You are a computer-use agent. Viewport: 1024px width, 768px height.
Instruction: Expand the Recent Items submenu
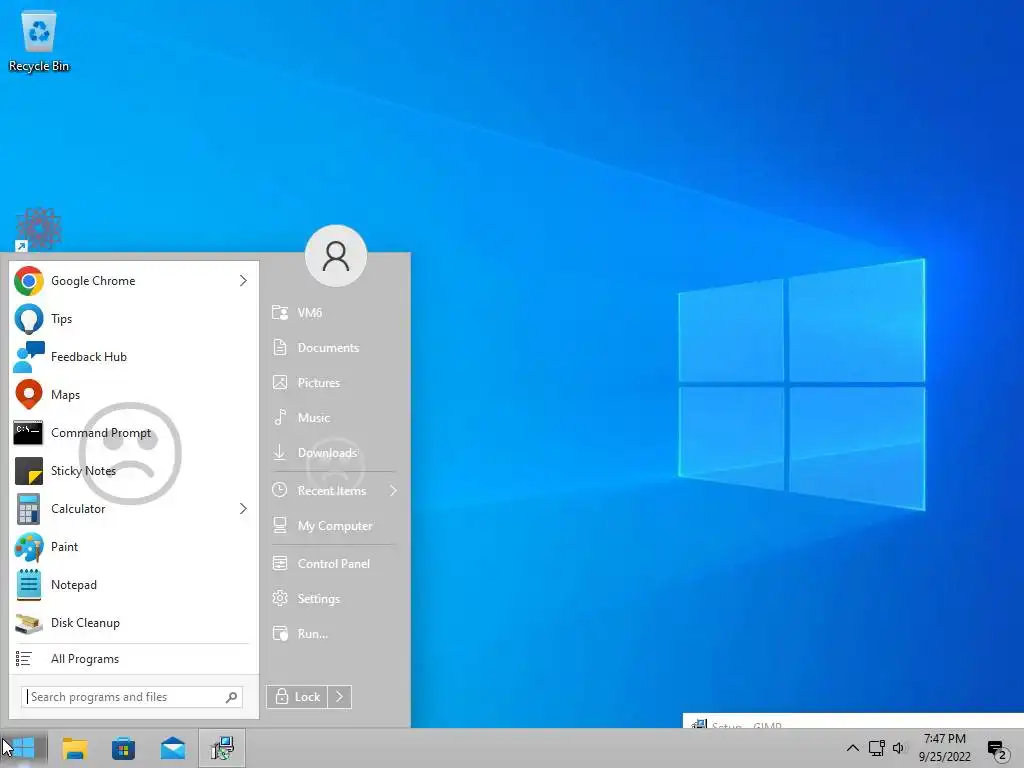(x=394, y=490)
